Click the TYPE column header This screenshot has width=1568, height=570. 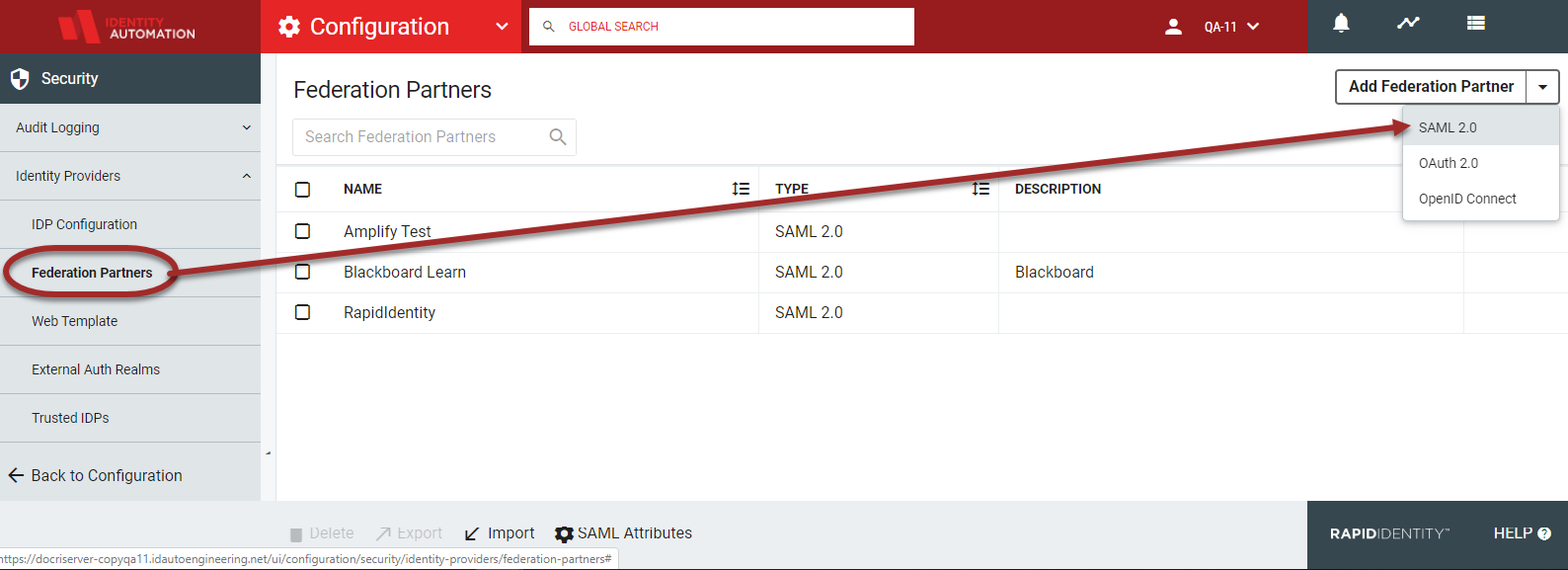[792, 189]
